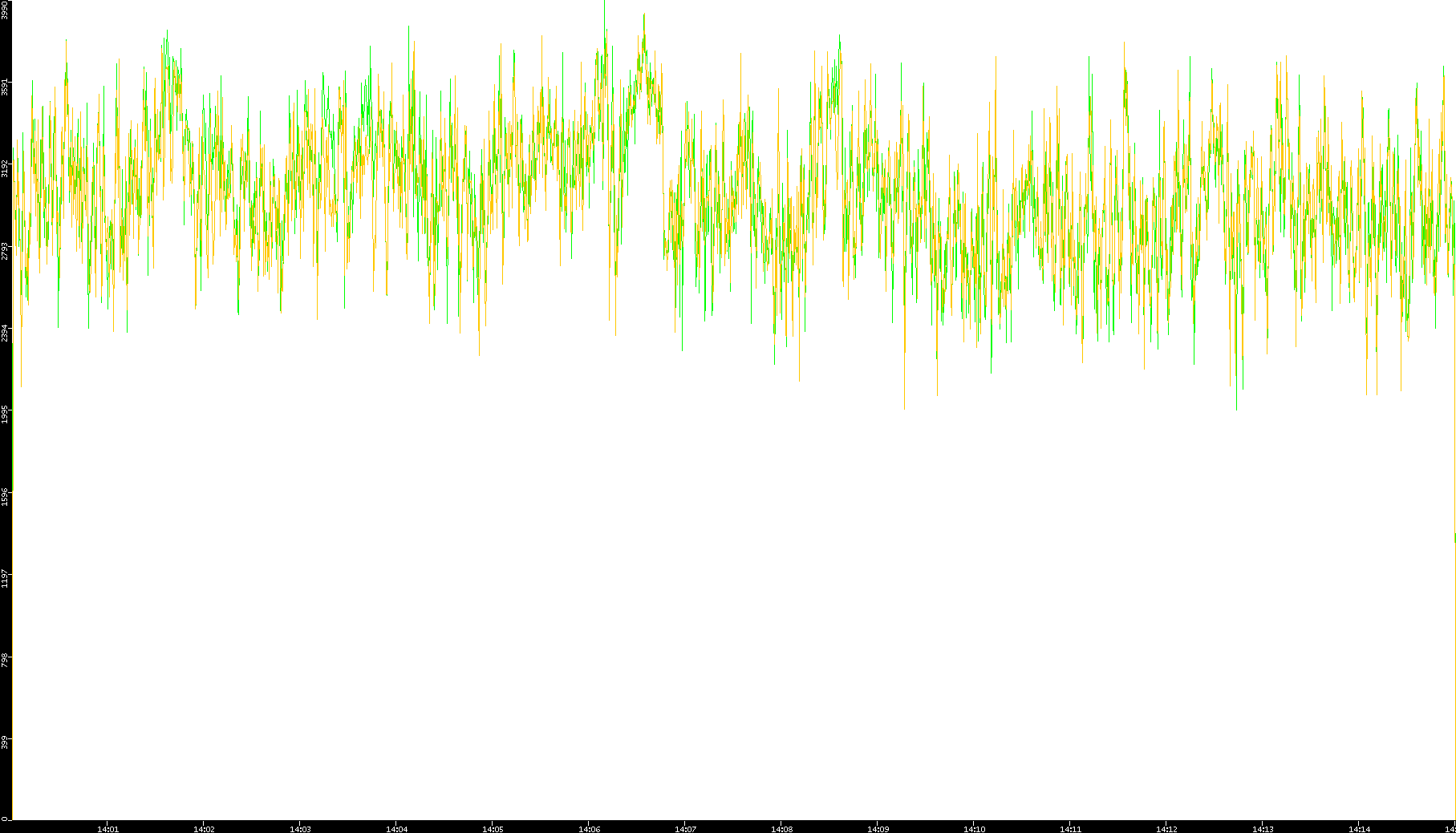Click the 14:08 time axis label
1456x833 pixels.
click(x=781, y=828)
